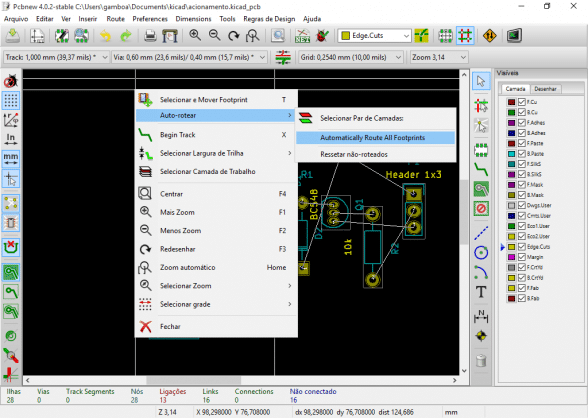
Task: Switch to the Desenhar tab
Action: [x=545, y=89]
